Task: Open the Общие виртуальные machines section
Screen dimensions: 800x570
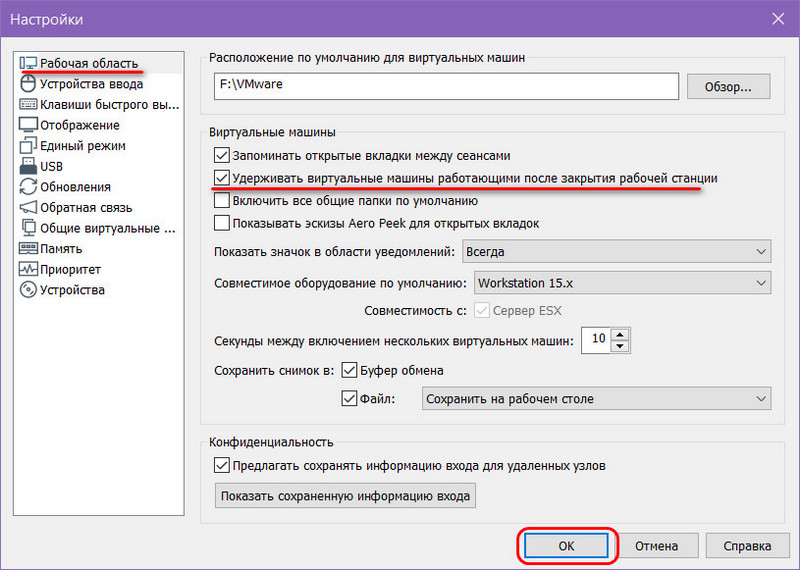Action: click(108, 228)
